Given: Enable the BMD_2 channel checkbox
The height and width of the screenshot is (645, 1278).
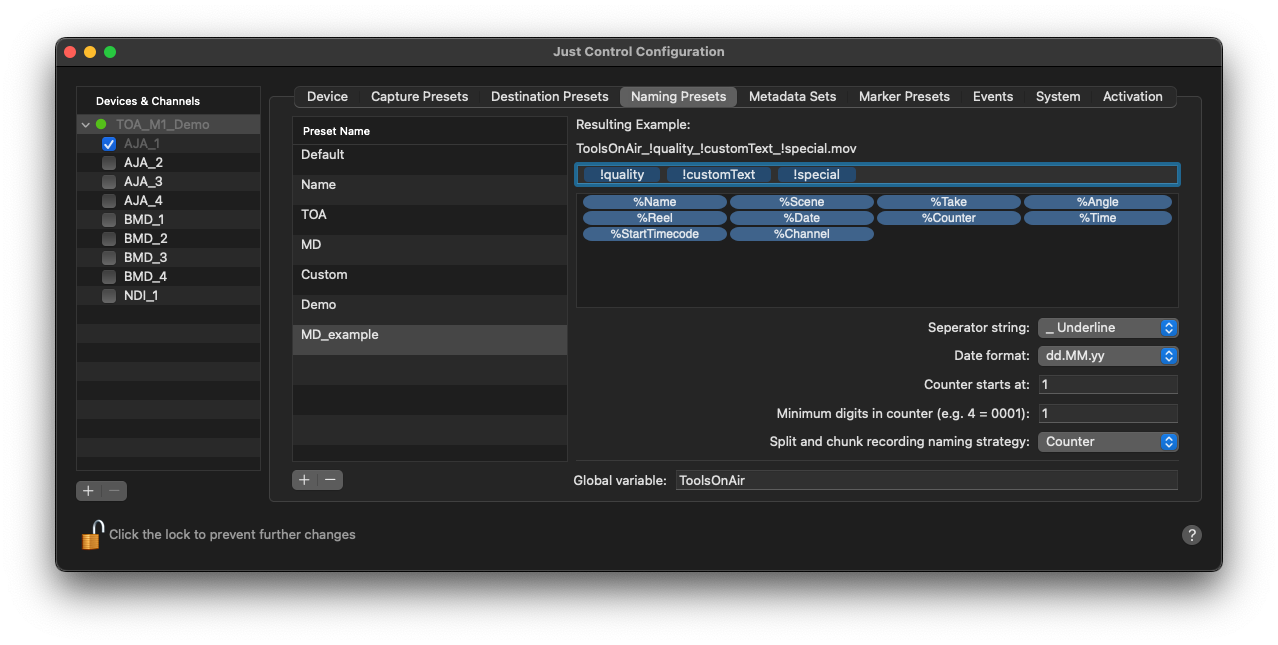Looking at the screenshot, I should pos(109,239).
